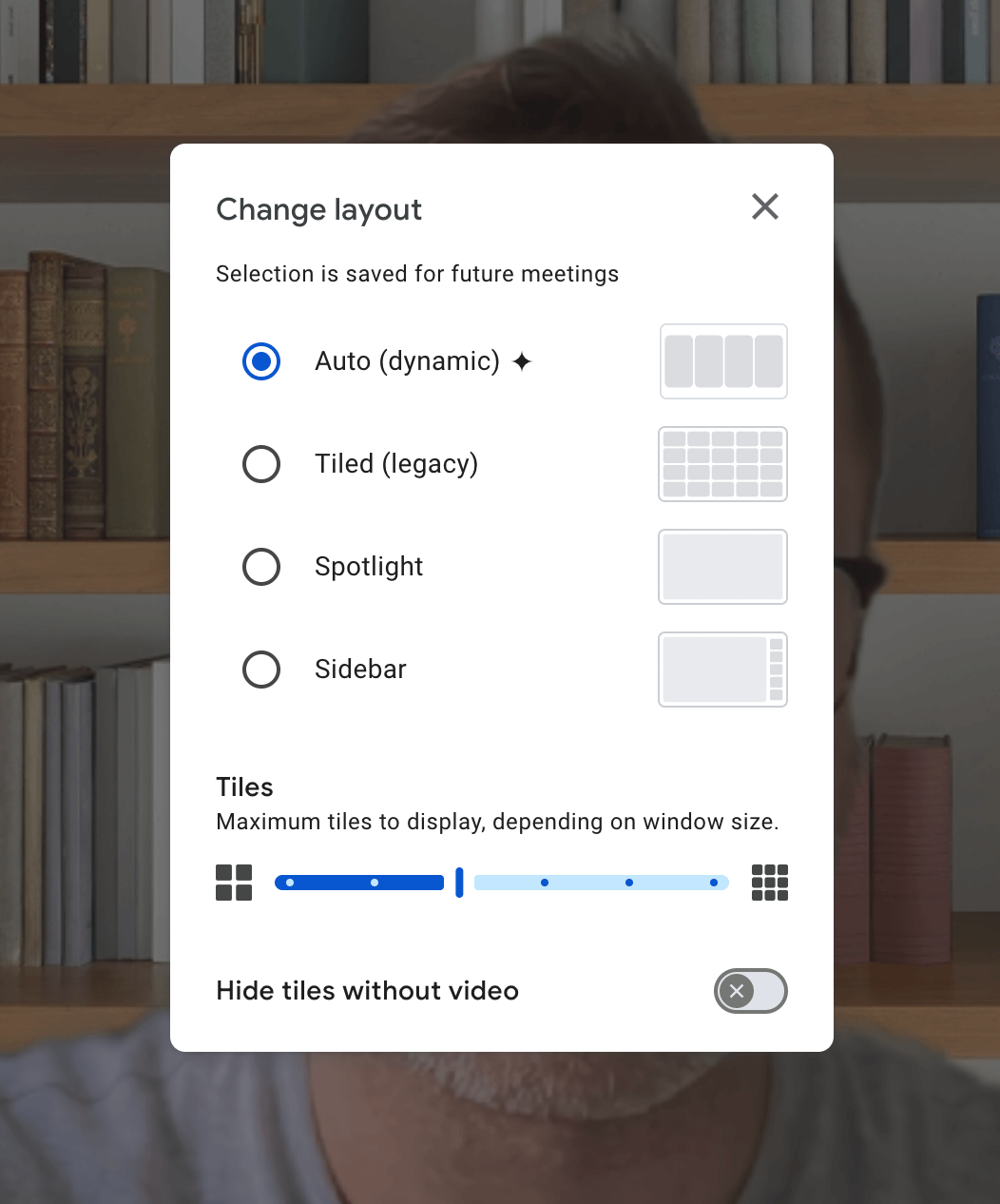The width and height of the screenshot is (1000, 1204).
Task: Click the Tiled (legacy) text label
Action: tap(396, 464)
